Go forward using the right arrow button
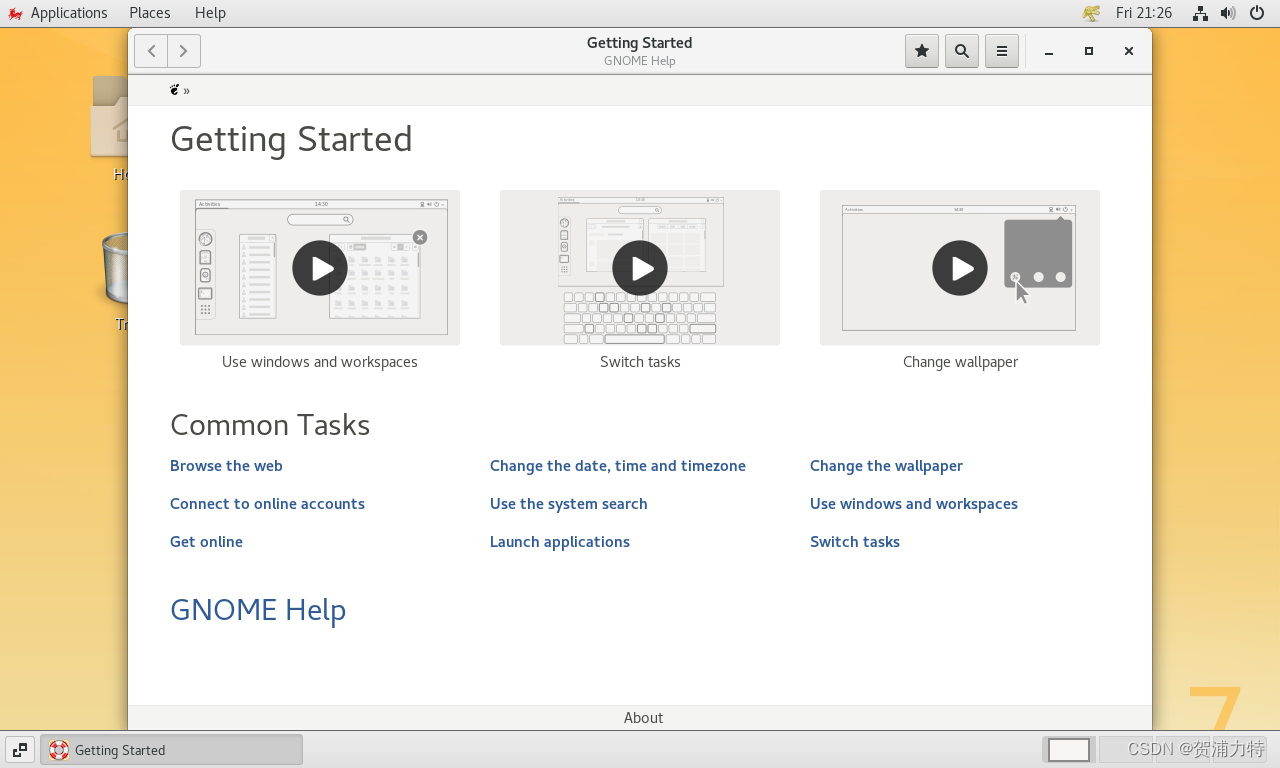 (184, 51)
